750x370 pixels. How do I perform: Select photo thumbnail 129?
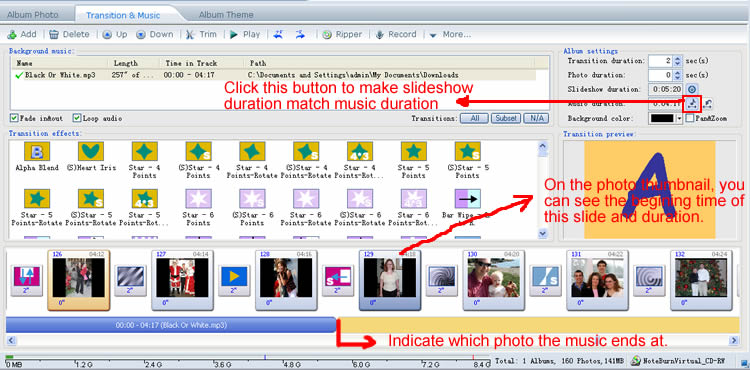pos(390,280)
